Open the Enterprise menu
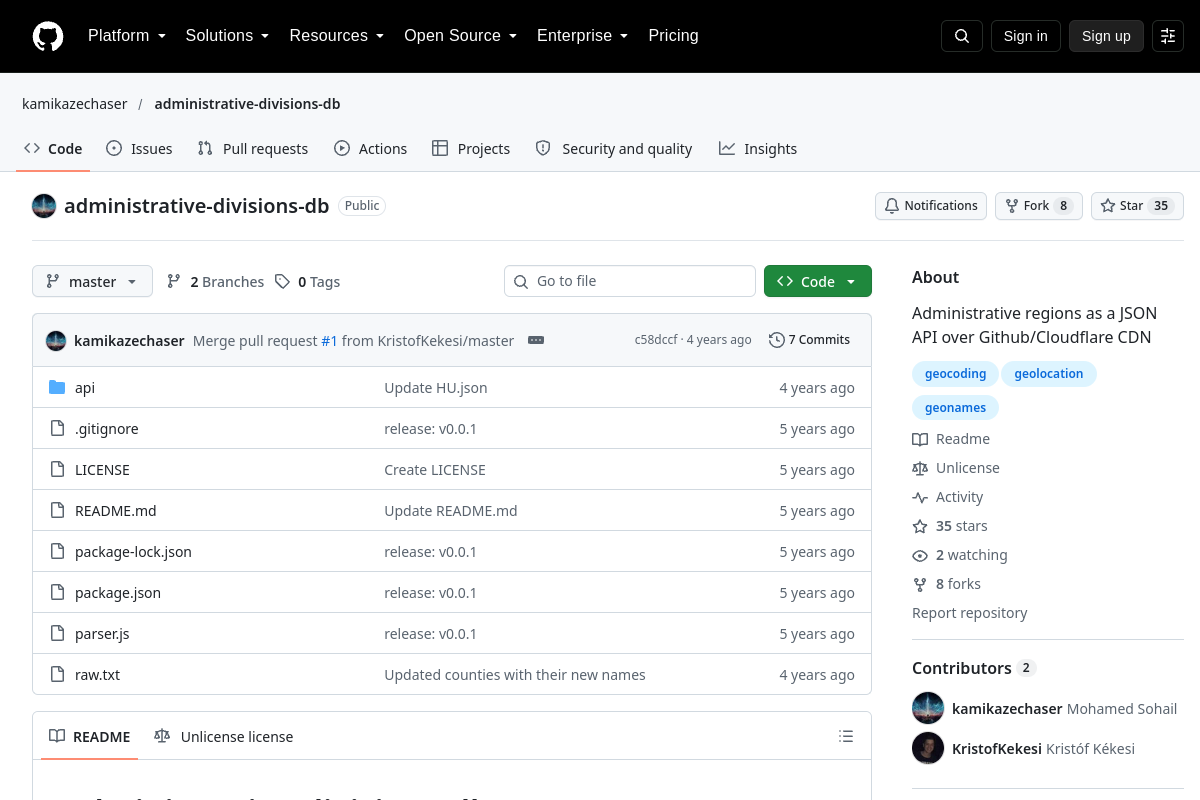The width and height of the screenshot is (1200, 800). 583,36
